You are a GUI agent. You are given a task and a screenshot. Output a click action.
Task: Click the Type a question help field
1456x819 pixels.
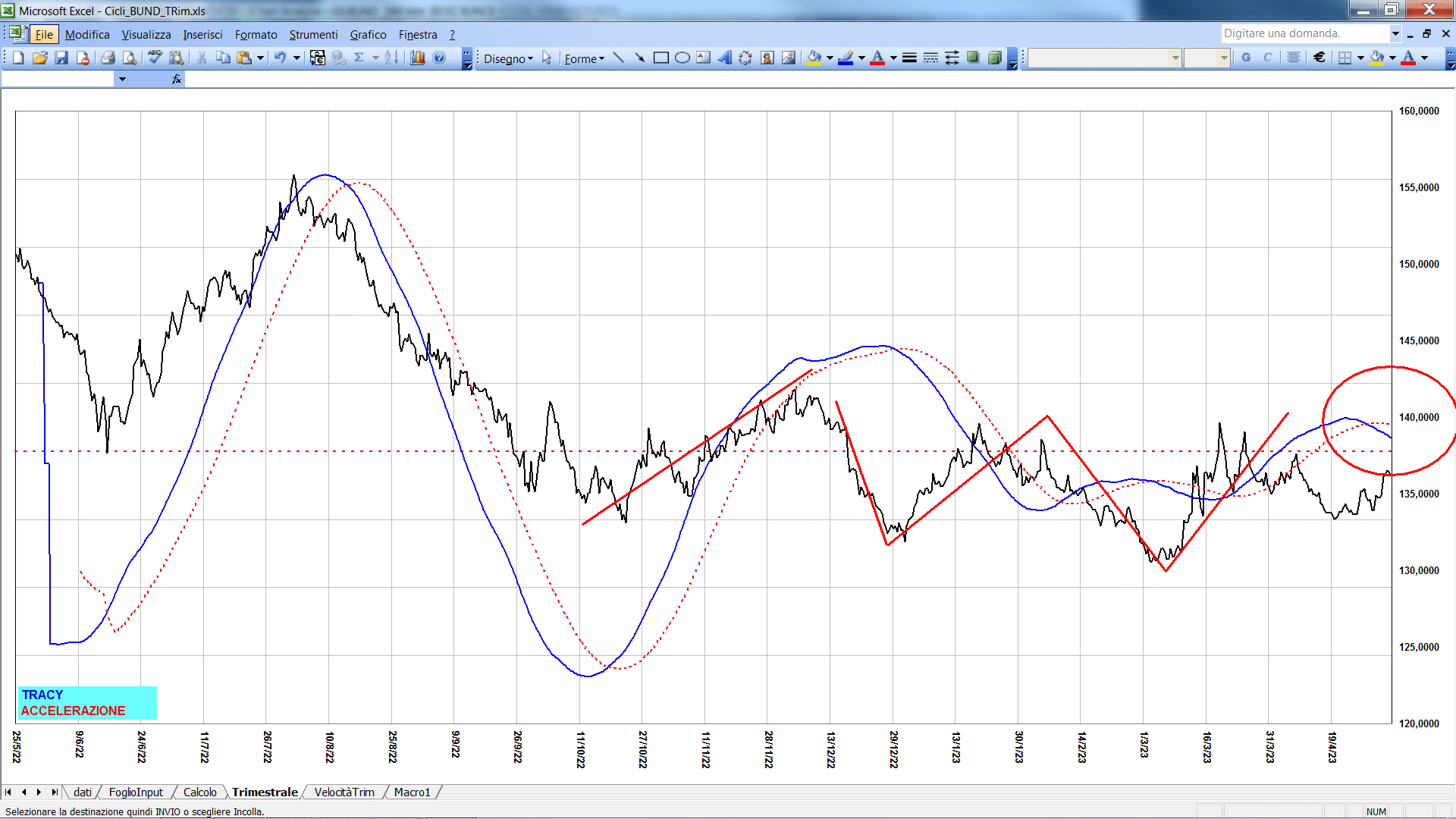click(x=1305, y=33)
